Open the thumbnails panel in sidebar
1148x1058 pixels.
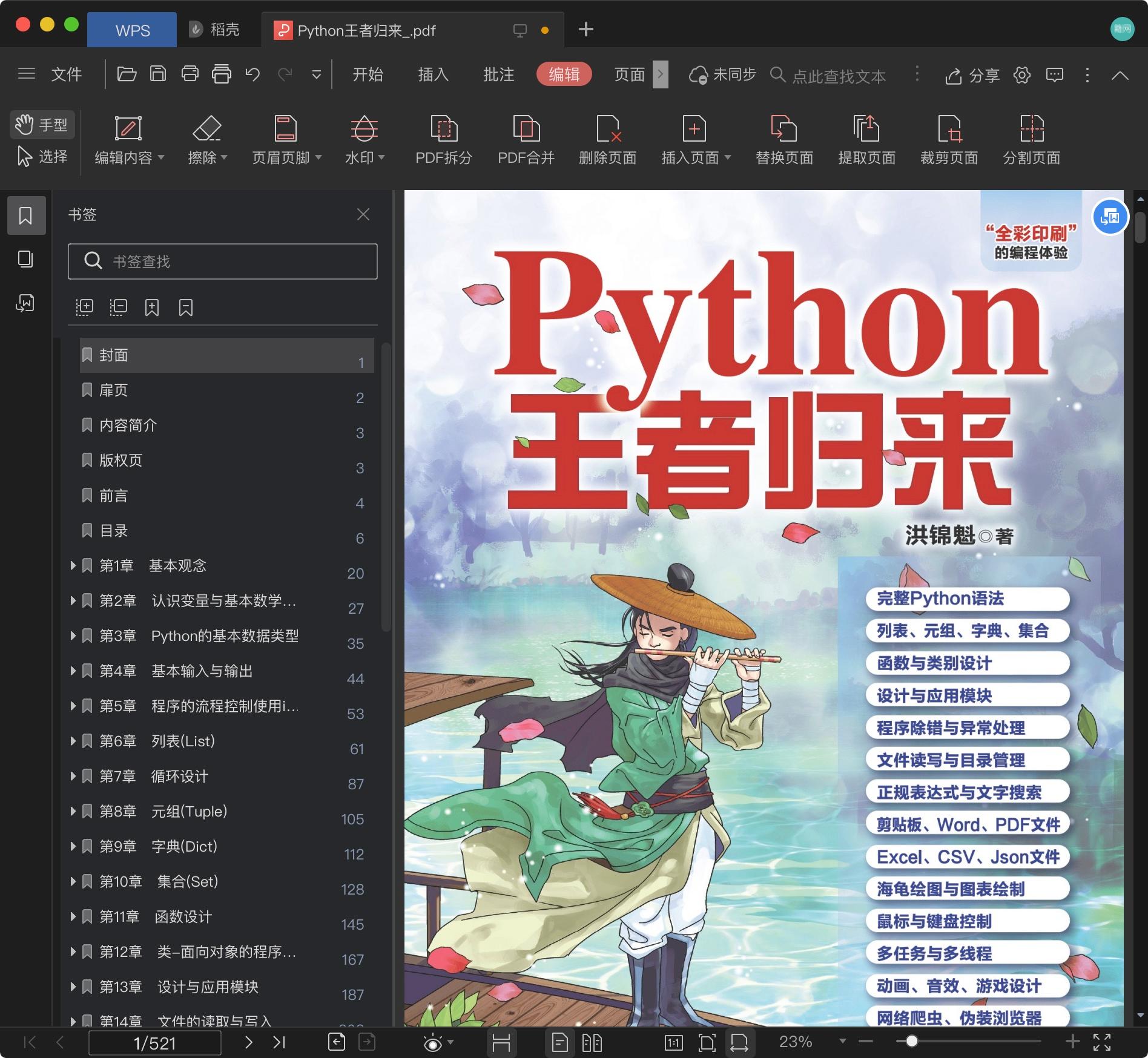click(x=25, y=259)
